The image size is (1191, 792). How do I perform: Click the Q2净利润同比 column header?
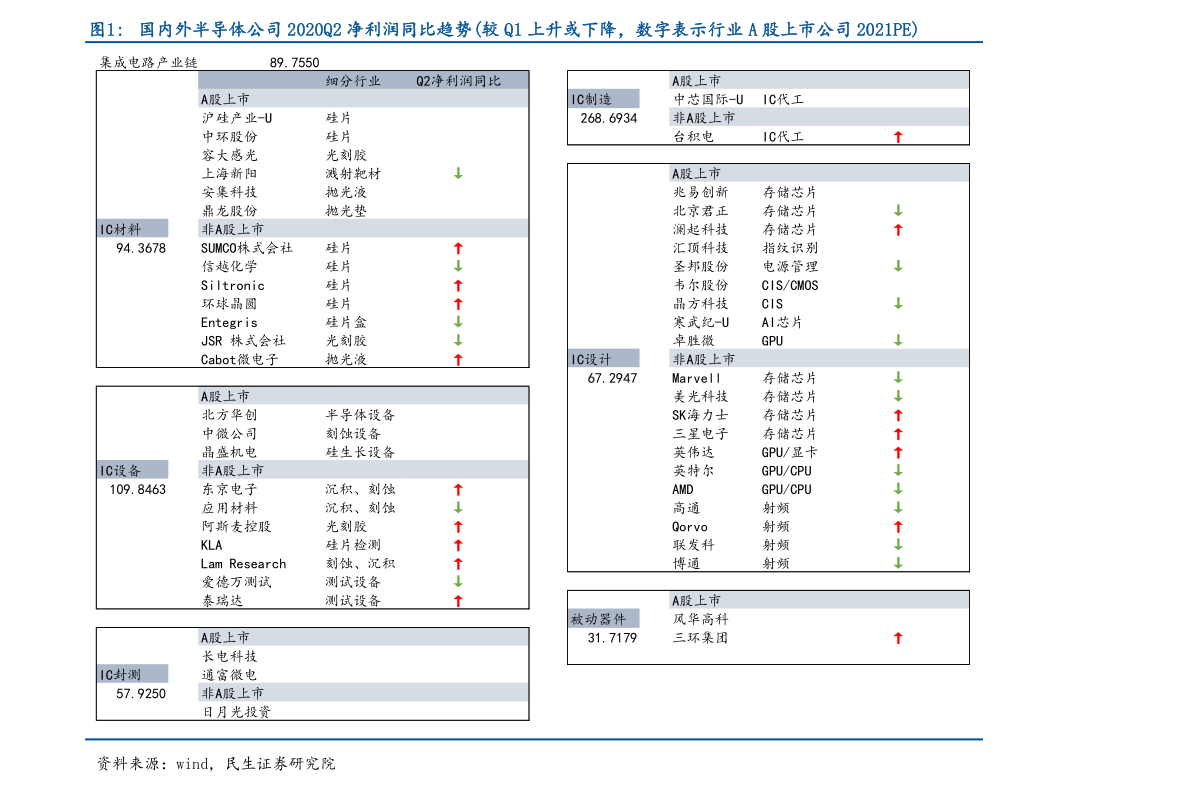(458, 80)
